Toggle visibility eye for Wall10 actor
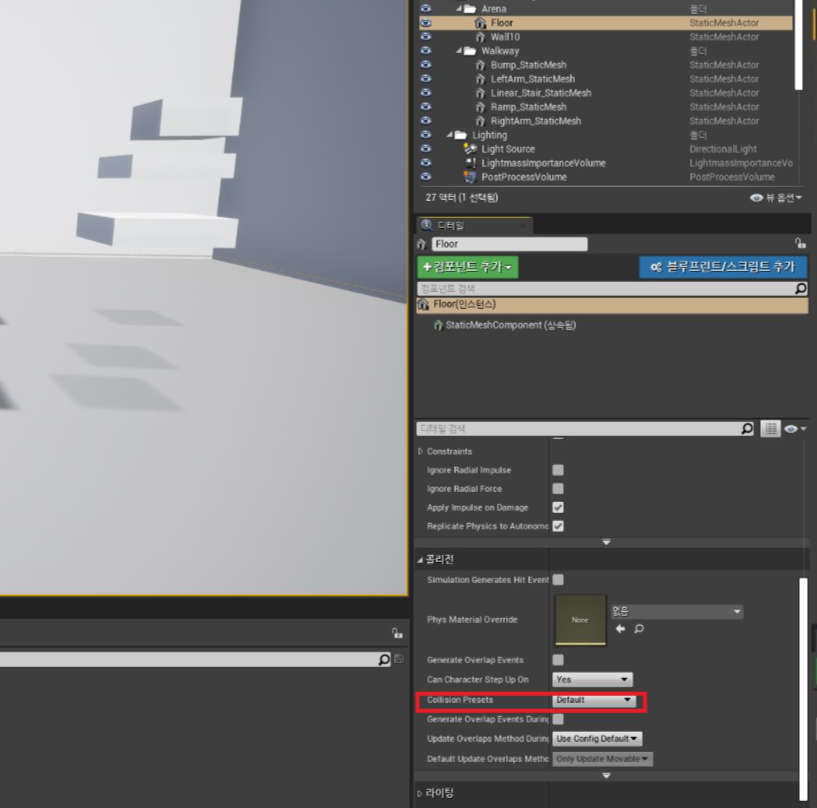817x808 pixels. pos(426,36)
